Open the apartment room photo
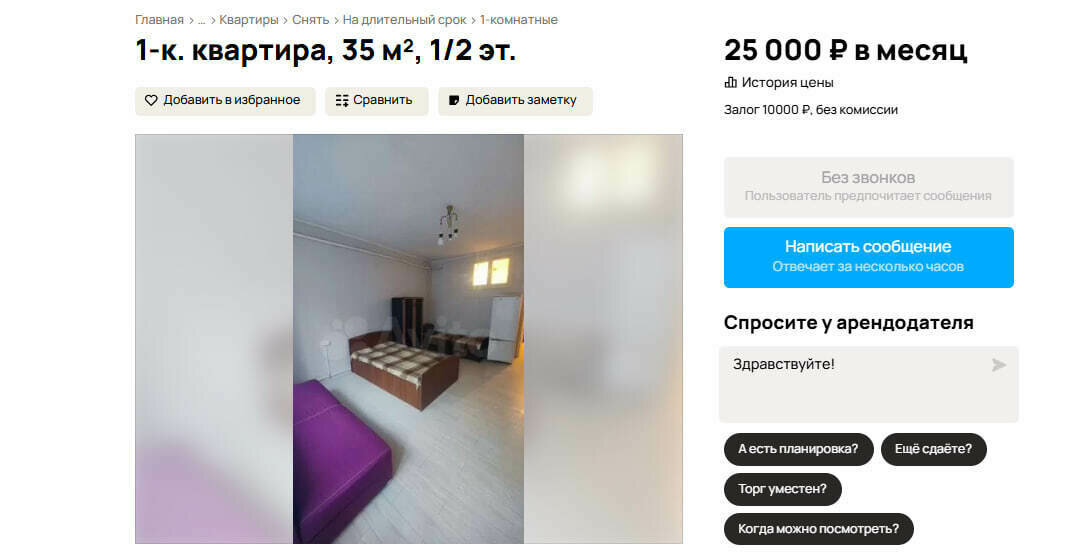This screenshot has height=560, width=1080. pyautogui.click(x=408, y=339)
